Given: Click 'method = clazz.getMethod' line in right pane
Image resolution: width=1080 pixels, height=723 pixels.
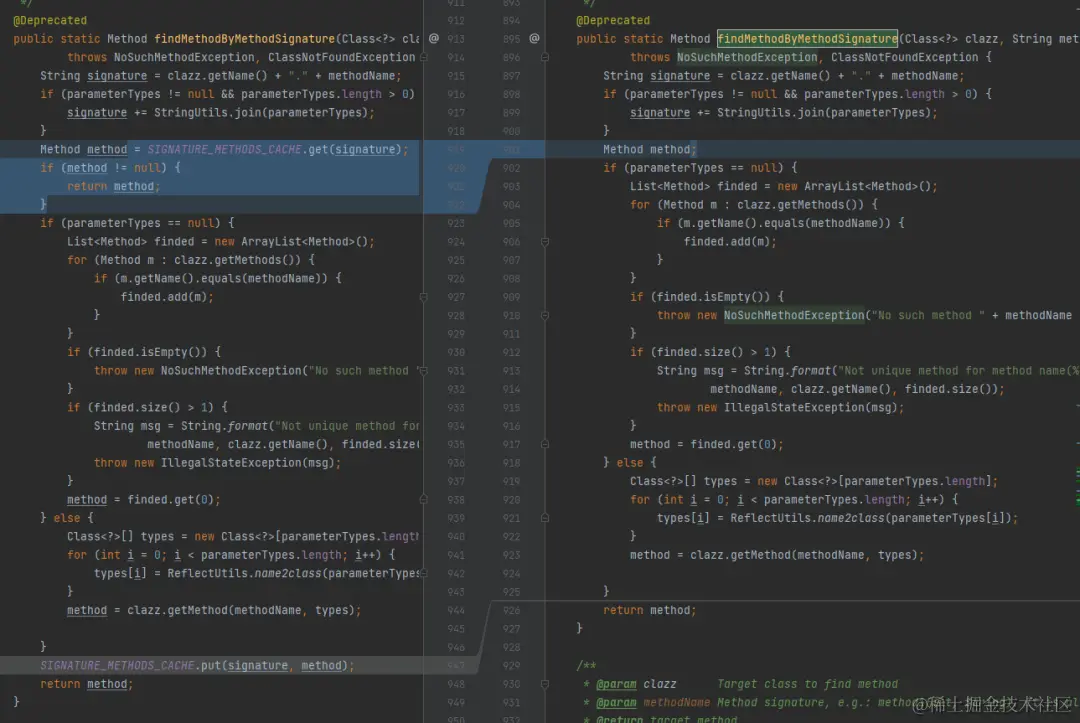Looking at the screenshot, I should click(777, 555).
